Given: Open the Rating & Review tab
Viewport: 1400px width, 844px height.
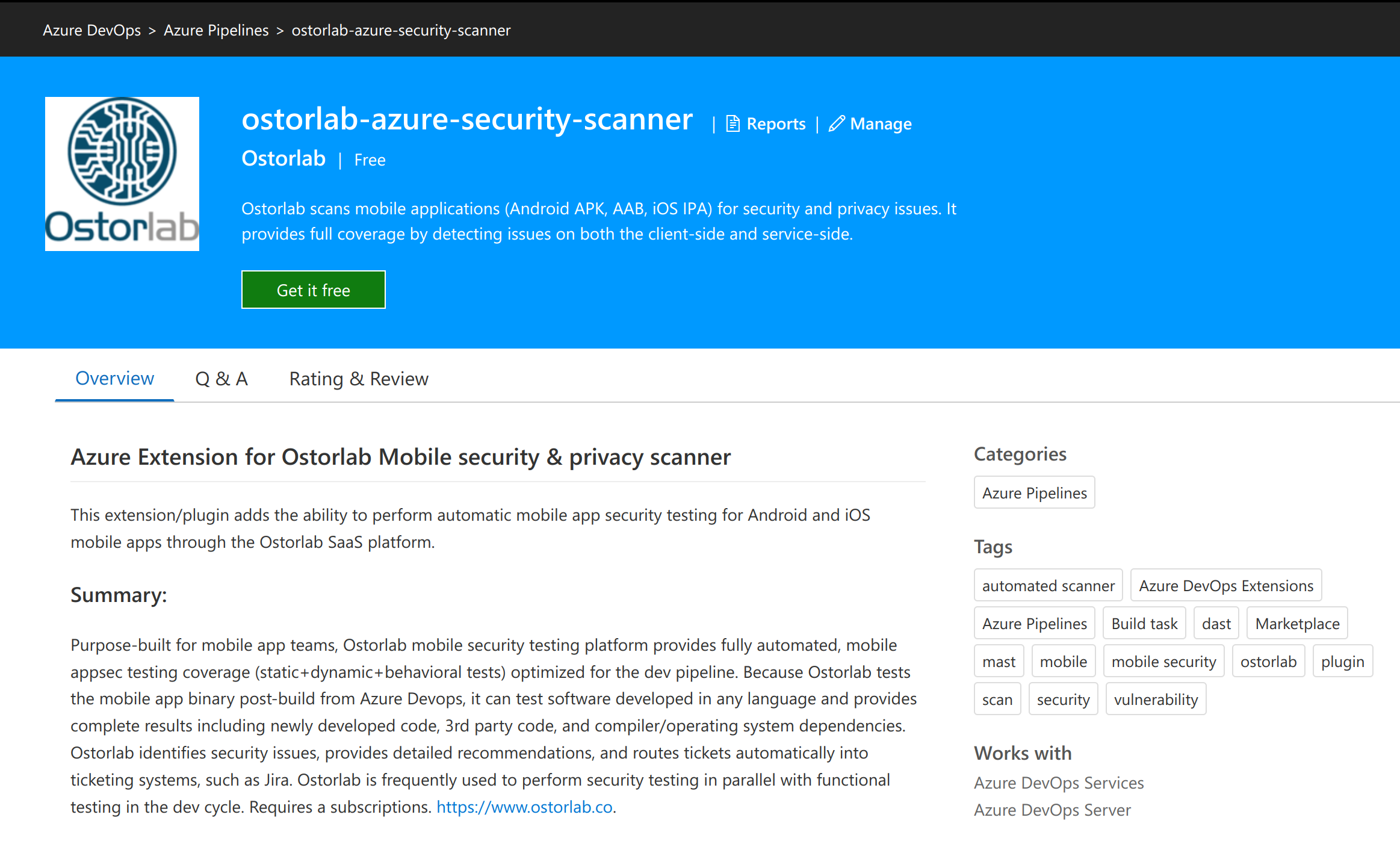Looking at the screenshot, I should (358, 378).
